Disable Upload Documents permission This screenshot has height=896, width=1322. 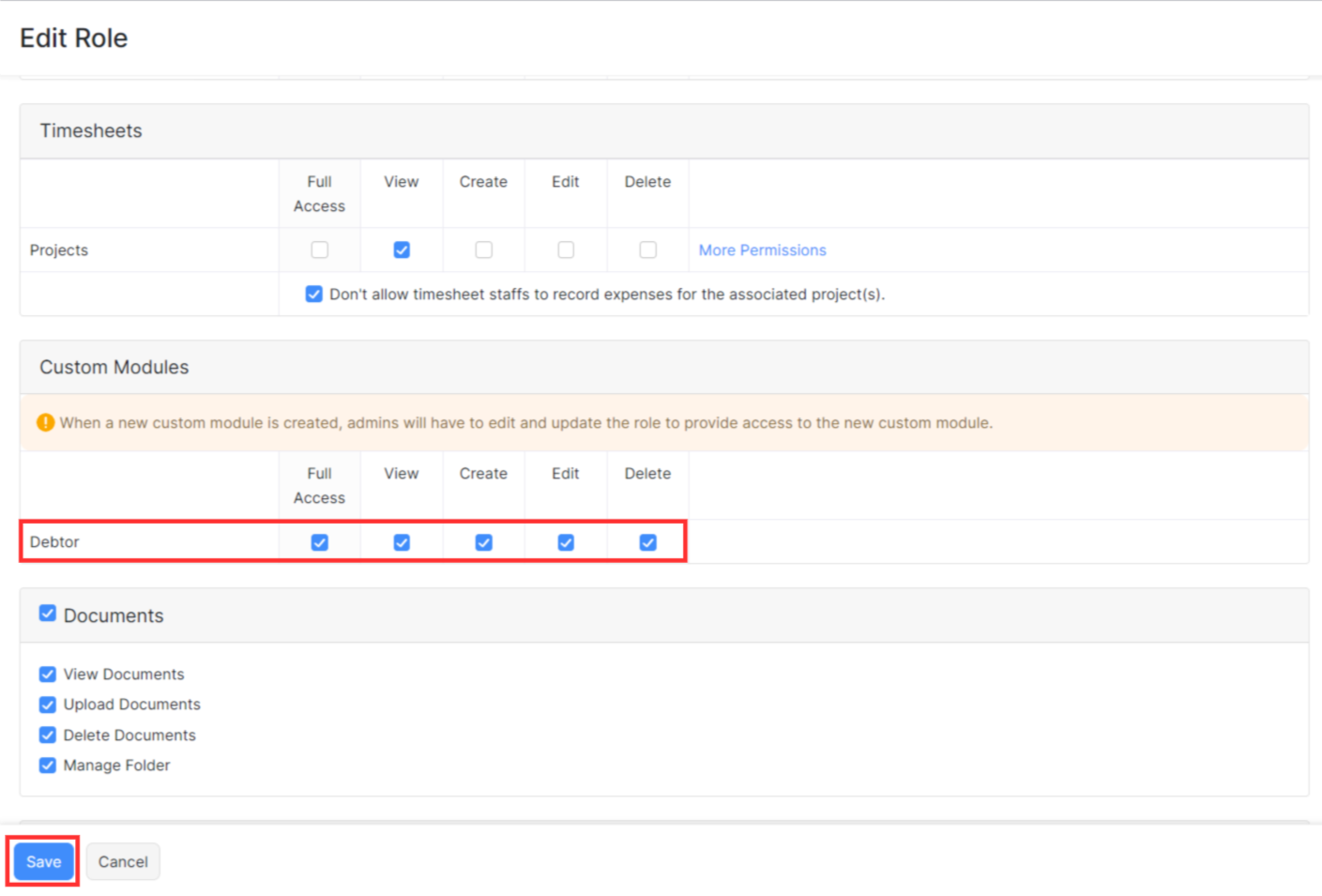point(47,704)
